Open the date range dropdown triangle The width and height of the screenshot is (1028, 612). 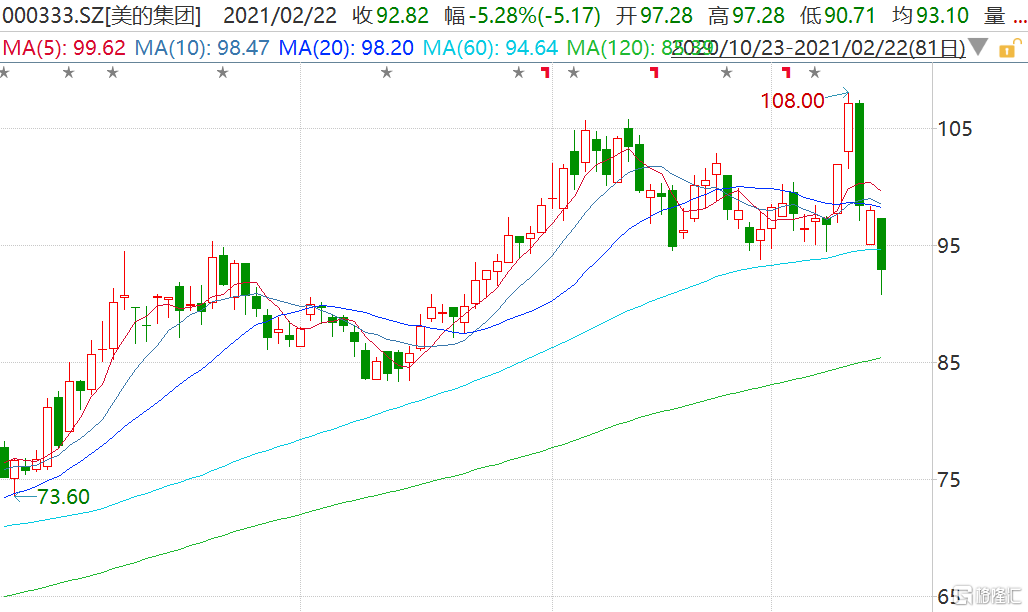coord(978,47)
